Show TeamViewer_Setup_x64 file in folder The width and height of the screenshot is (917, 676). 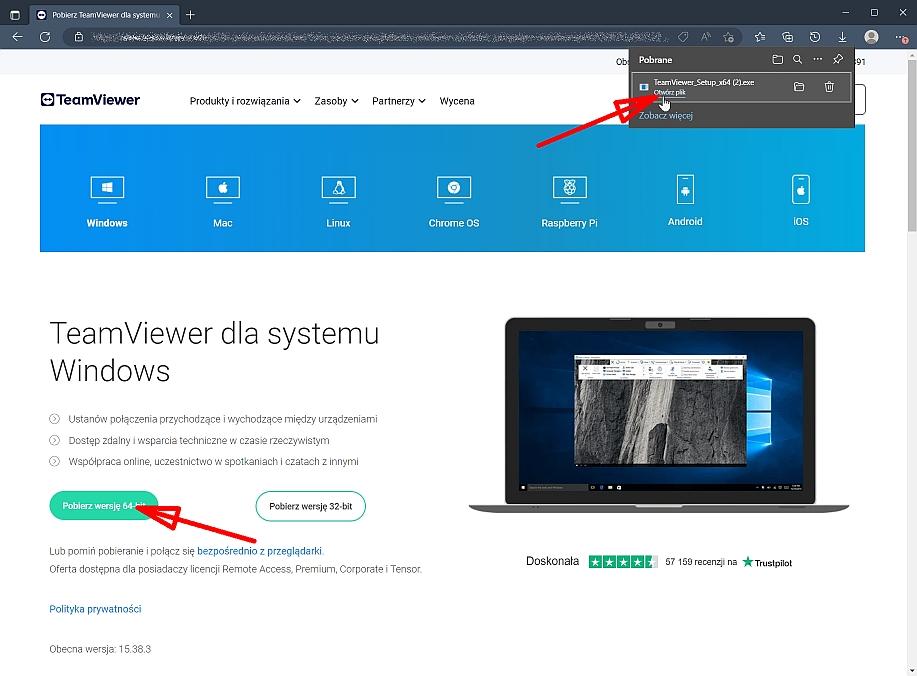tap(799, 87)
